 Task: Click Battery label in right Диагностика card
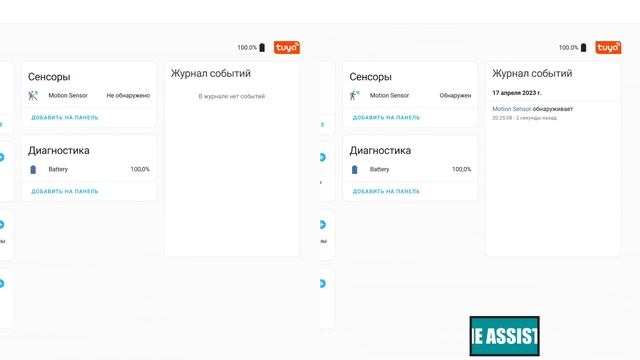click(379, 169)
